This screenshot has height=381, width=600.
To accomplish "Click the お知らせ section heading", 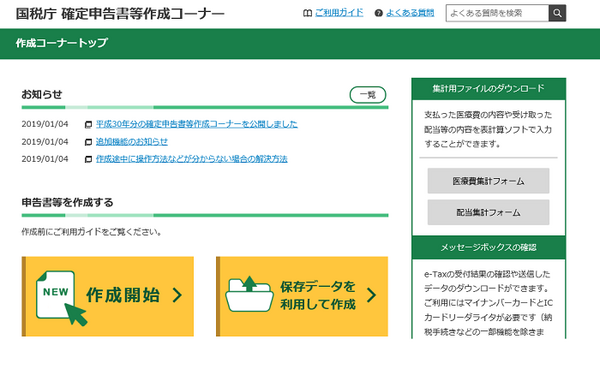I will coord(42,94).
